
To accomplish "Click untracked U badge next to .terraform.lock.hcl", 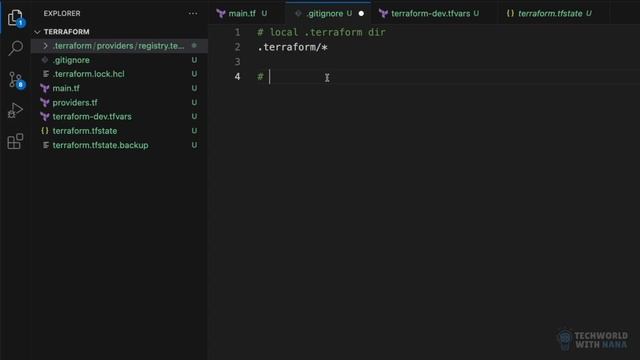I will click(x=194, y=74).
